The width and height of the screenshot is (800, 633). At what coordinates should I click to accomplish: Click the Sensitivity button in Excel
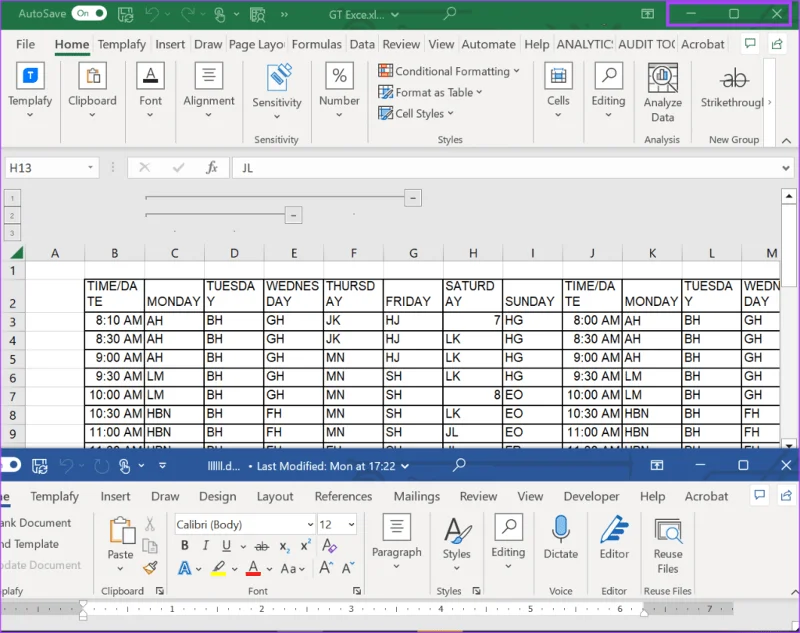coord(277,92)
